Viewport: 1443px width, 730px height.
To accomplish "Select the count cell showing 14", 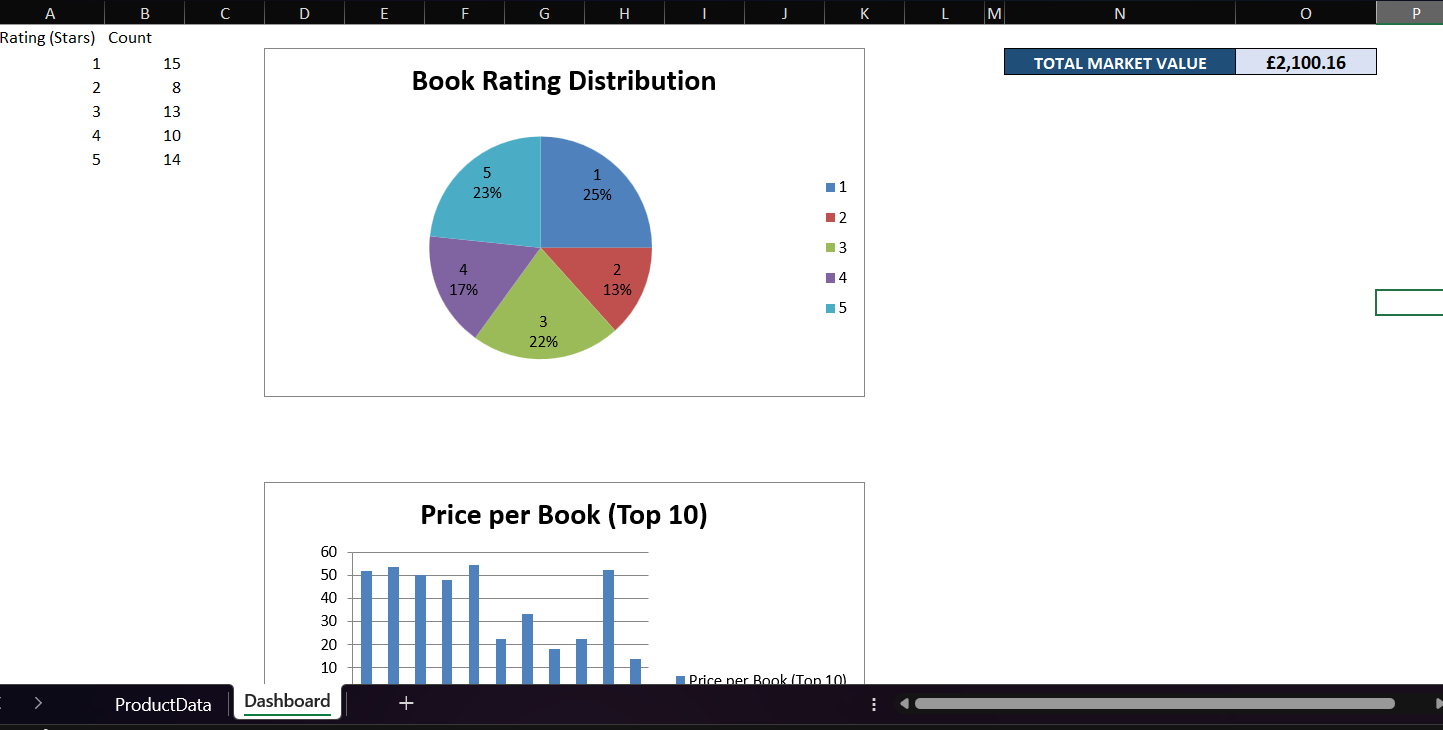I will click(x=145, y=159).
